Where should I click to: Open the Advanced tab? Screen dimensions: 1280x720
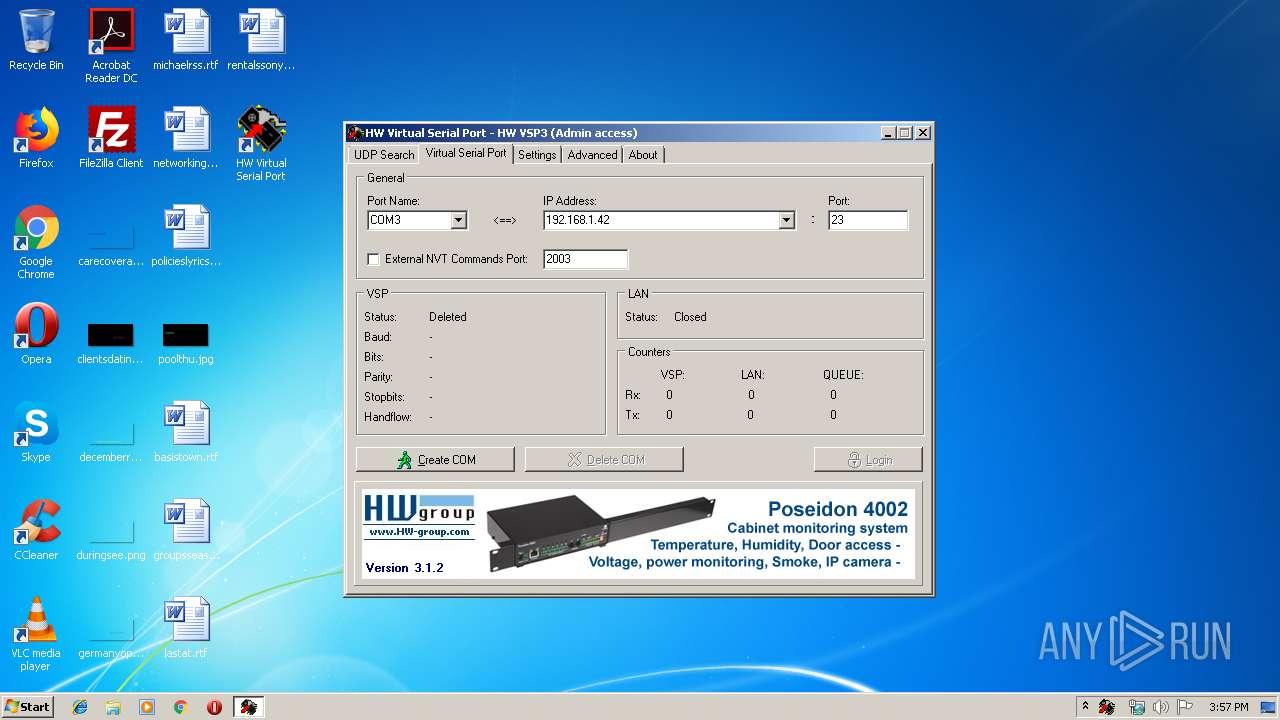tap(592, 155)
